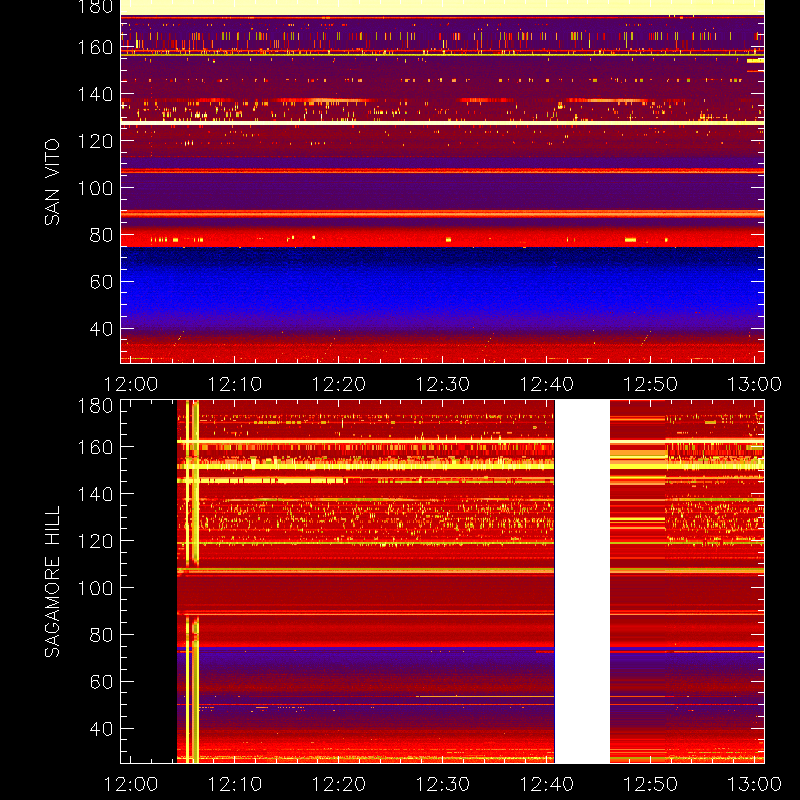Pick the 13:00 label under Sagamore Hill plot
The height and width of the screenshot is (800, 800).
pyautogui.click(x=754, y=784)
